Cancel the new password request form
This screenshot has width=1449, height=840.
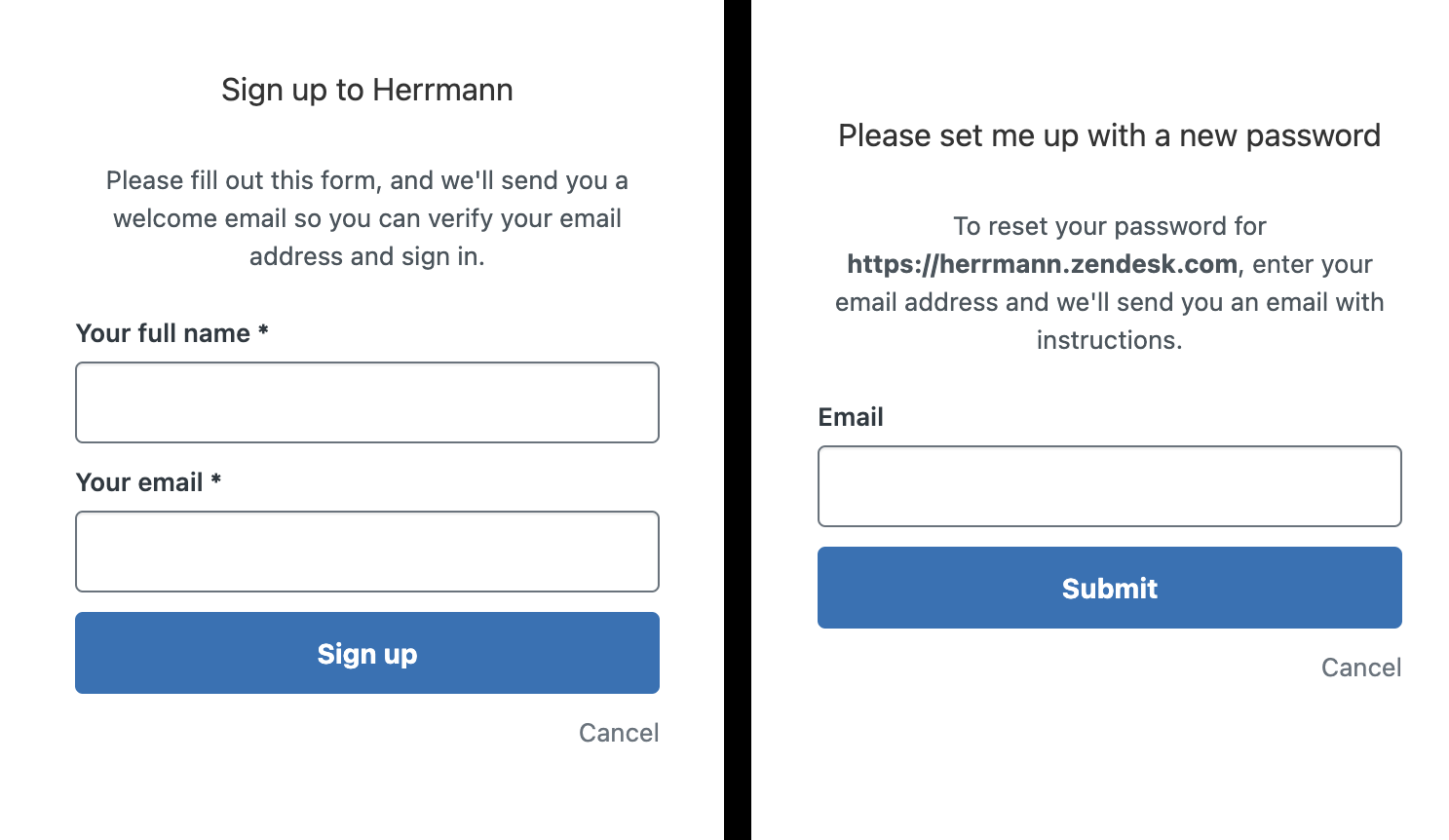tap(1360, 668)
